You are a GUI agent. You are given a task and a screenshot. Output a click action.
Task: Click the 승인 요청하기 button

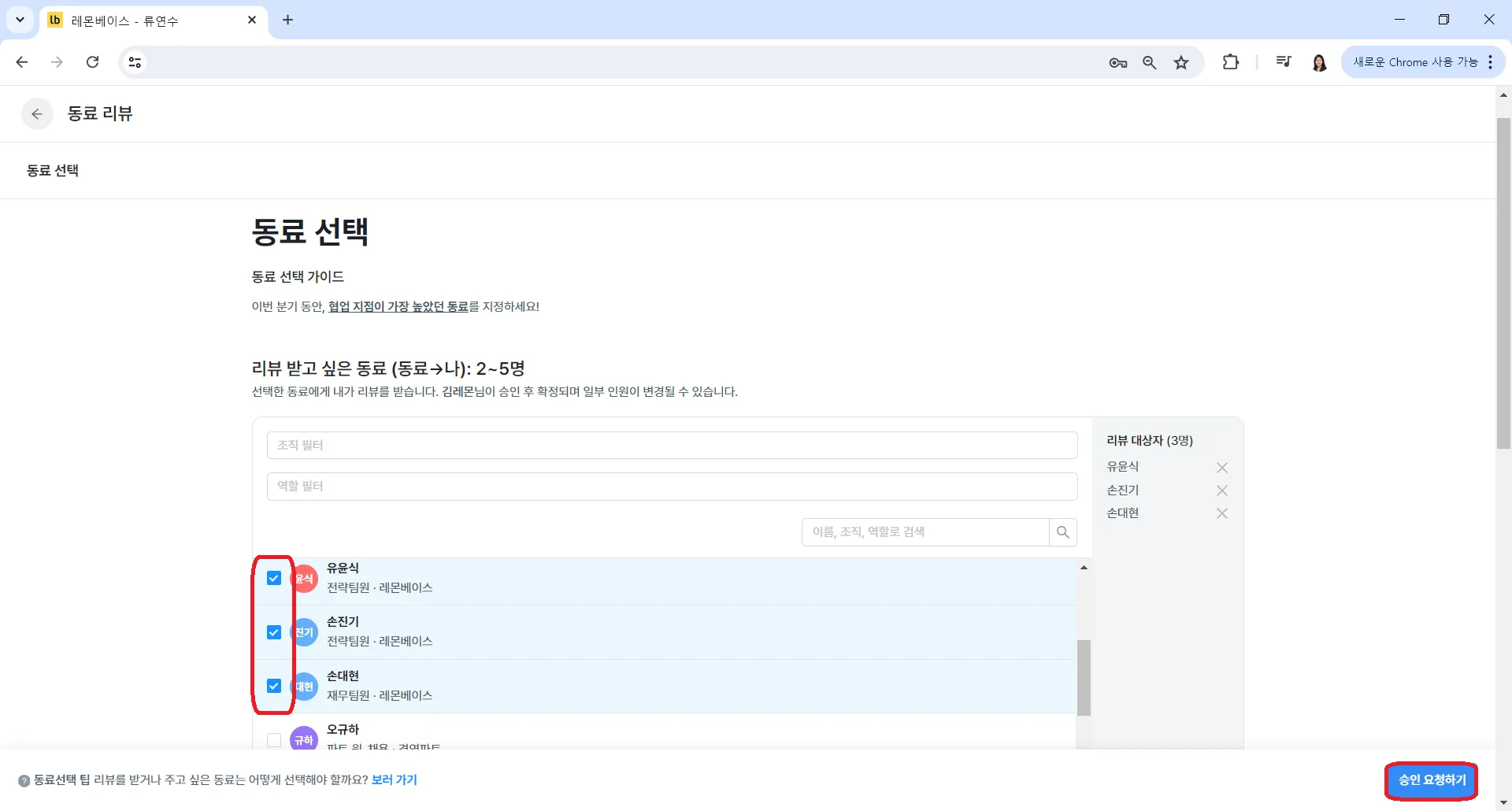(1432, 780)
